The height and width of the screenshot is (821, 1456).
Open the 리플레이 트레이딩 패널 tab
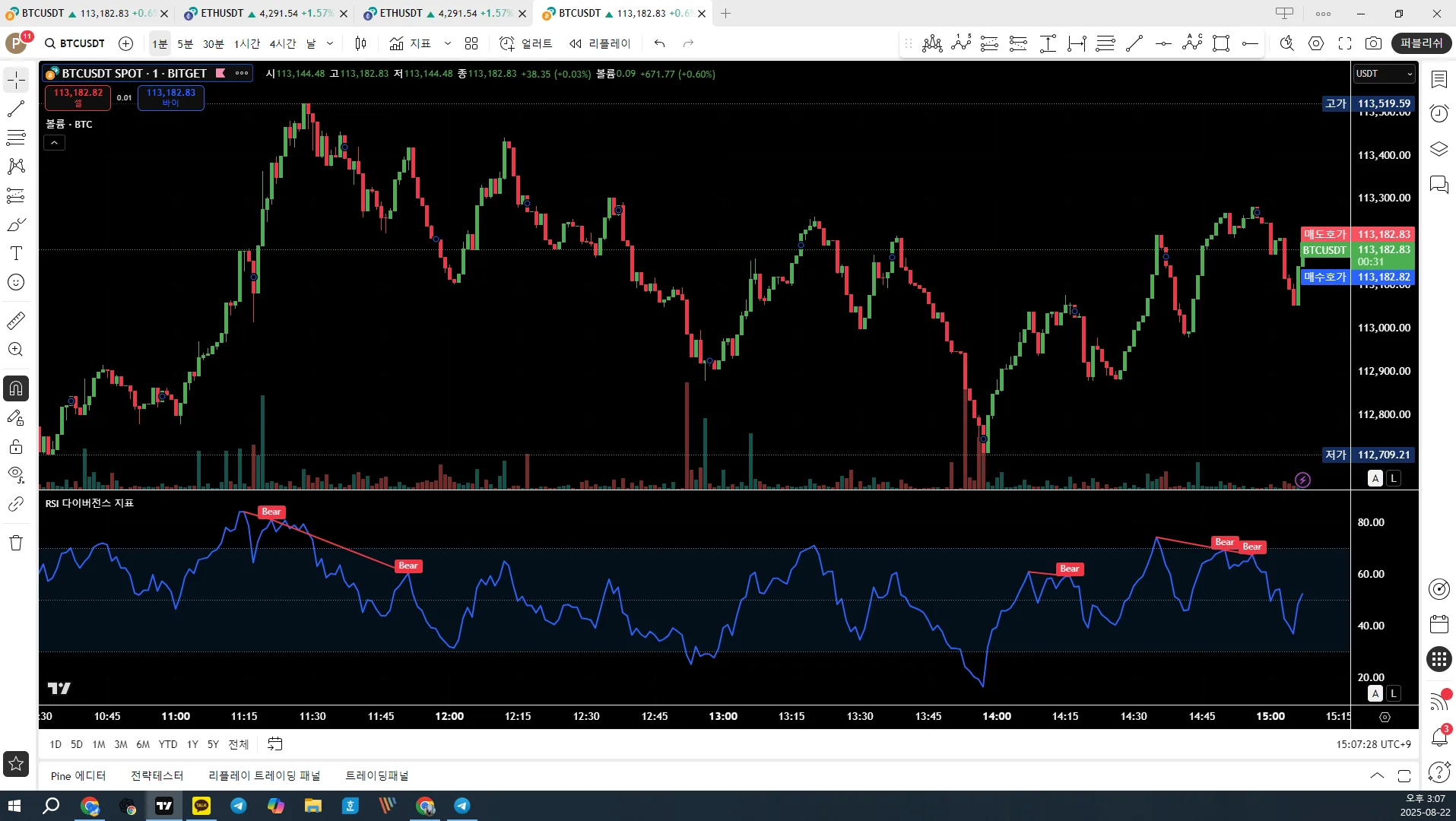pos(265,775)
